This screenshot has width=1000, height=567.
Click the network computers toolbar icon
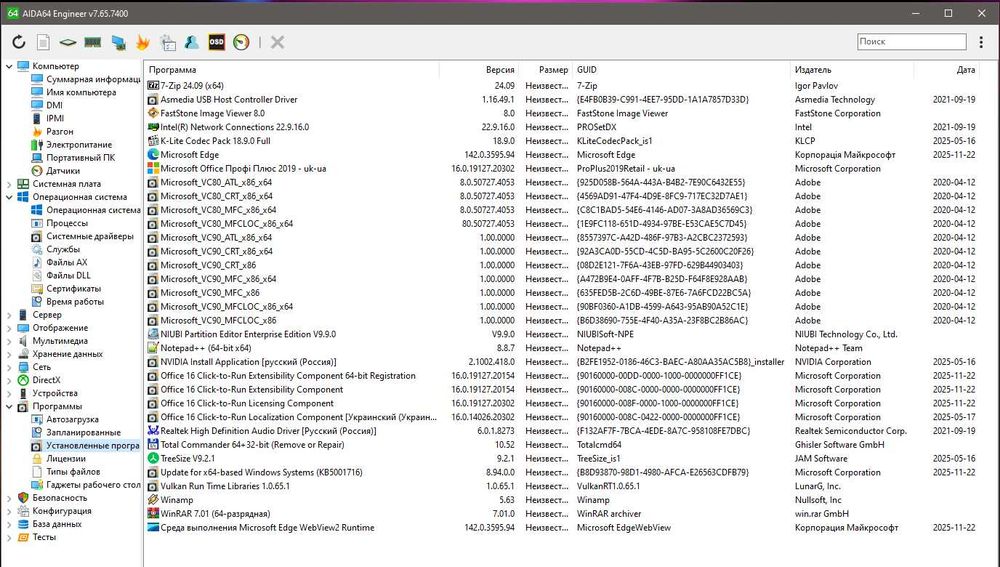[118, 43]
